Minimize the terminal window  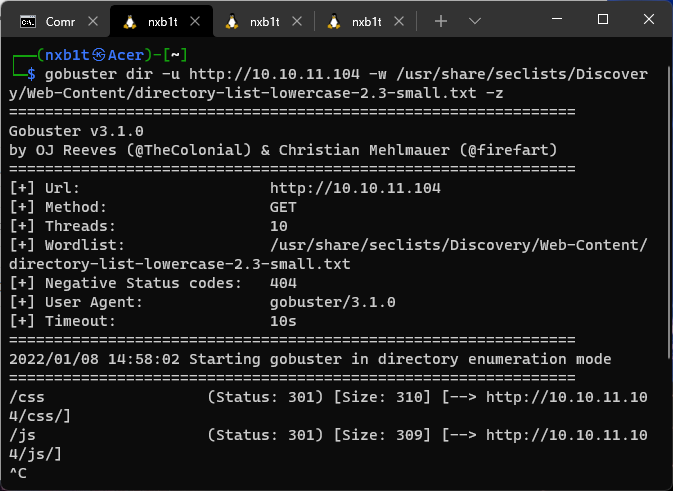[x=558, y=19]
